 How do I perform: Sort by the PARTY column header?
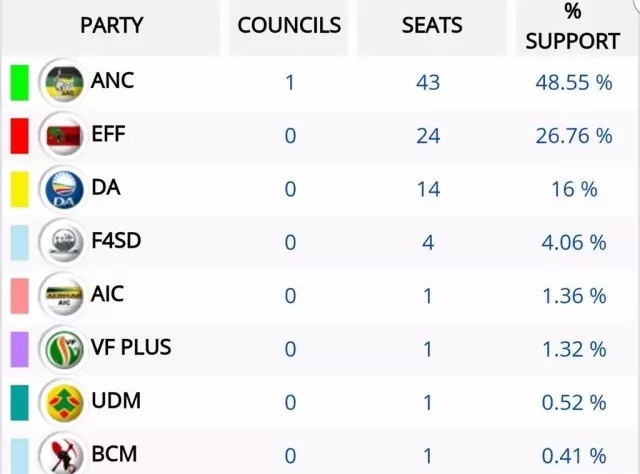coord(111,25)
